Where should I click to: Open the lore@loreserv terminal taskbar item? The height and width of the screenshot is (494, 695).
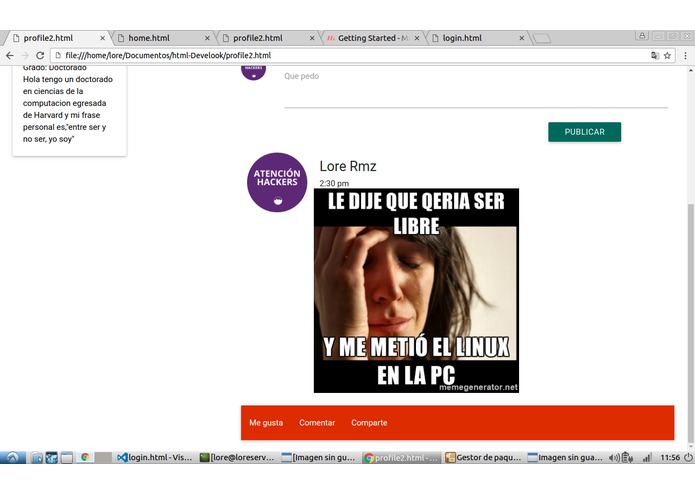[x=237, y=457]
